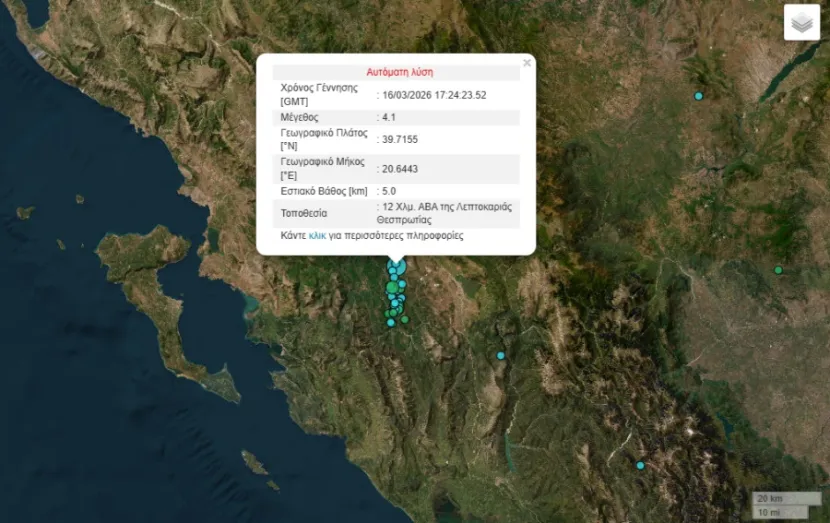Select the large green marker in the cluster

coord(392,288)
